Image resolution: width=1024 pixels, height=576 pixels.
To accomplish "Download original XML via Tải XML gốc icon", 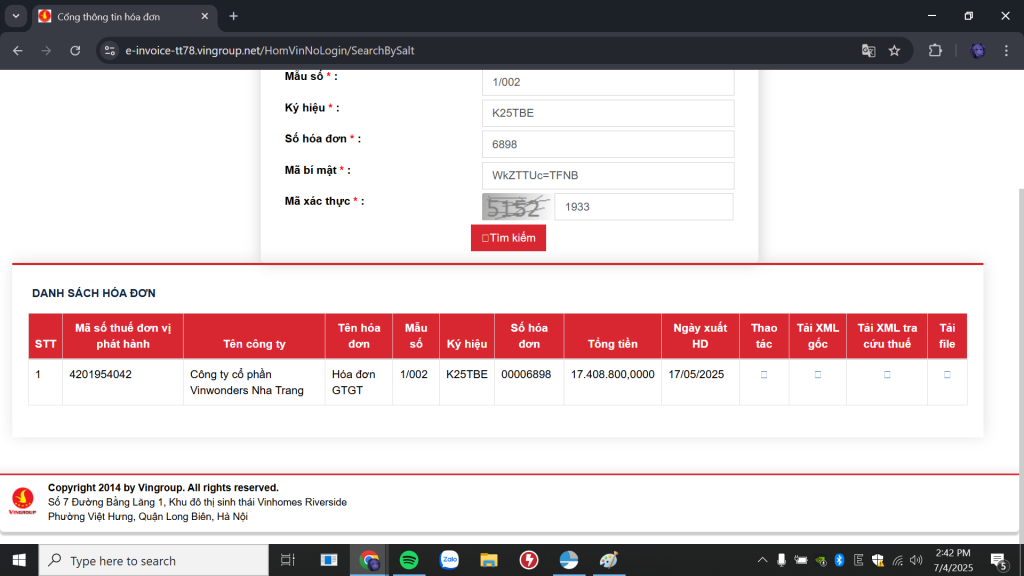I will 817,375.
